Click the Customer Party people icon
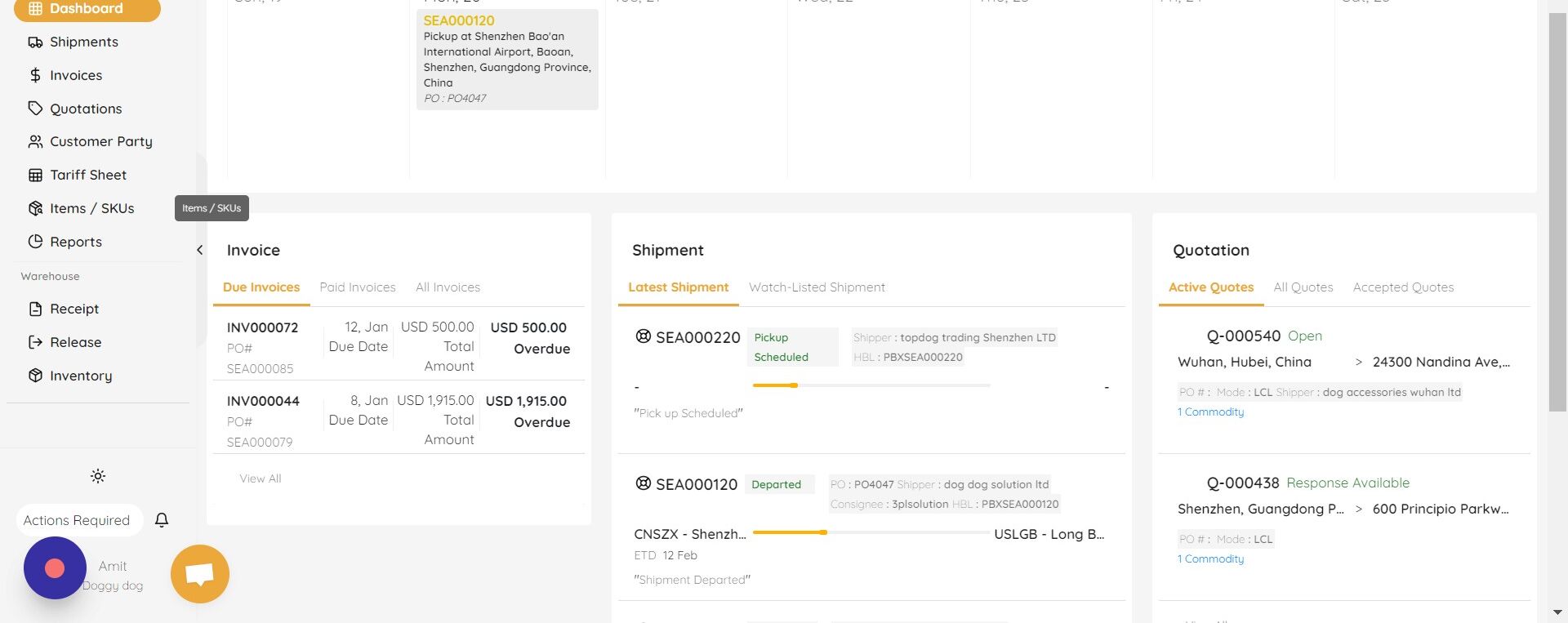1568x623 pixels. 35,142
